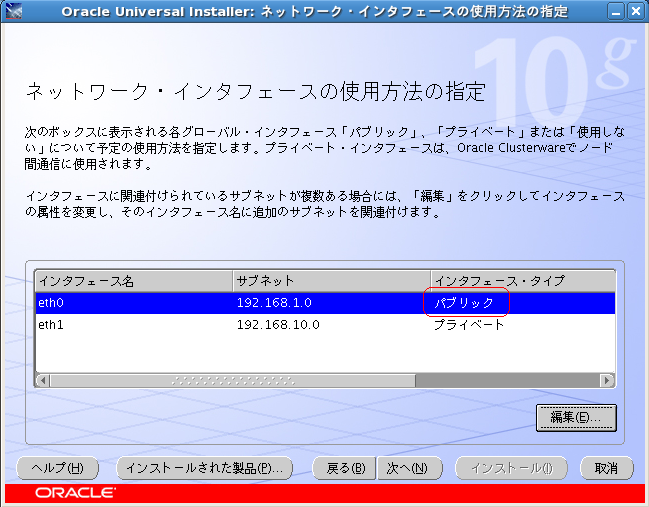Click the horizontal scrollbar thumb
The image size is (649, 507).
point(233,380)
